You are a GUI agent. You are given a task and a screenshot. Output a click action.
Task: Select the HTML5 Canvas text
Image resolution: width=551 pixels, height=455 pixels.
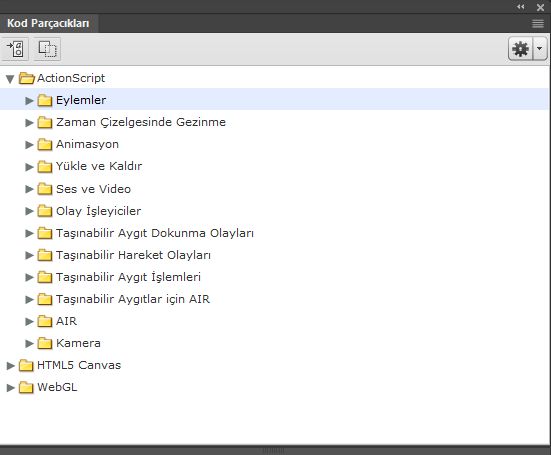pos(79,365)
